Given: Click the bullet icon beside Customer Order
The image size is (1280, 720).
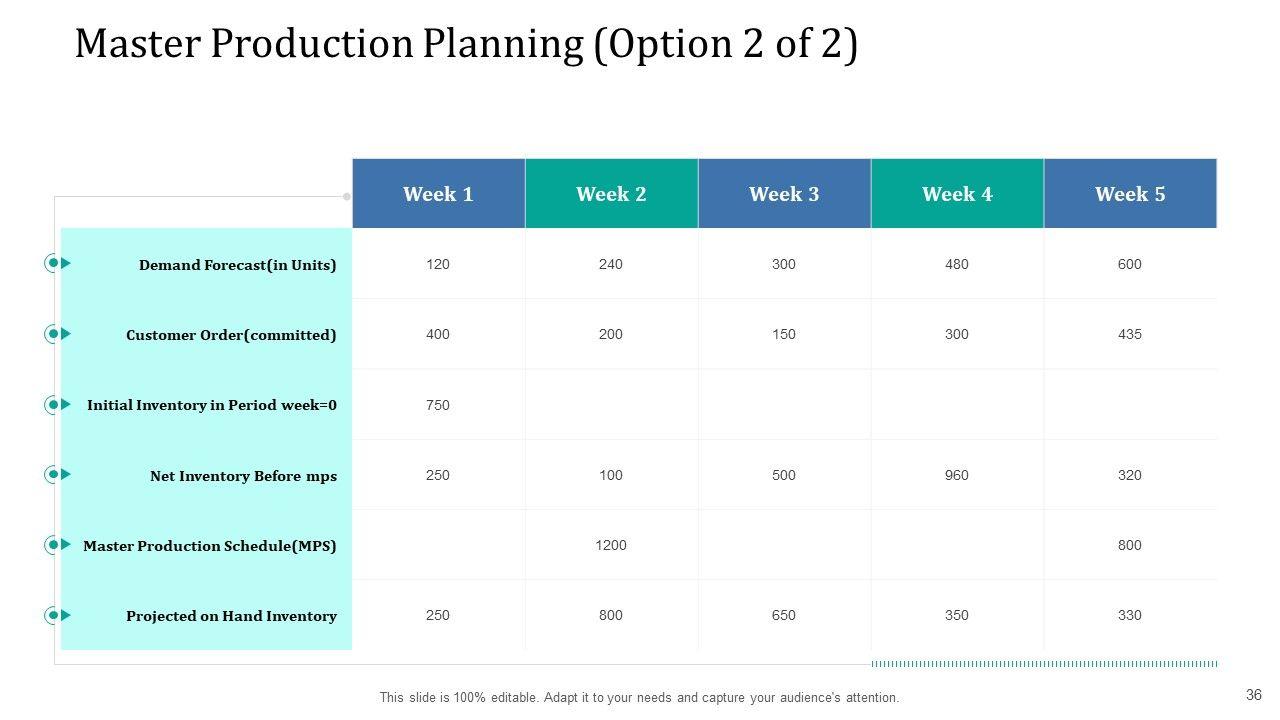Looking at the screenshot, I should (x=57, y=334).
